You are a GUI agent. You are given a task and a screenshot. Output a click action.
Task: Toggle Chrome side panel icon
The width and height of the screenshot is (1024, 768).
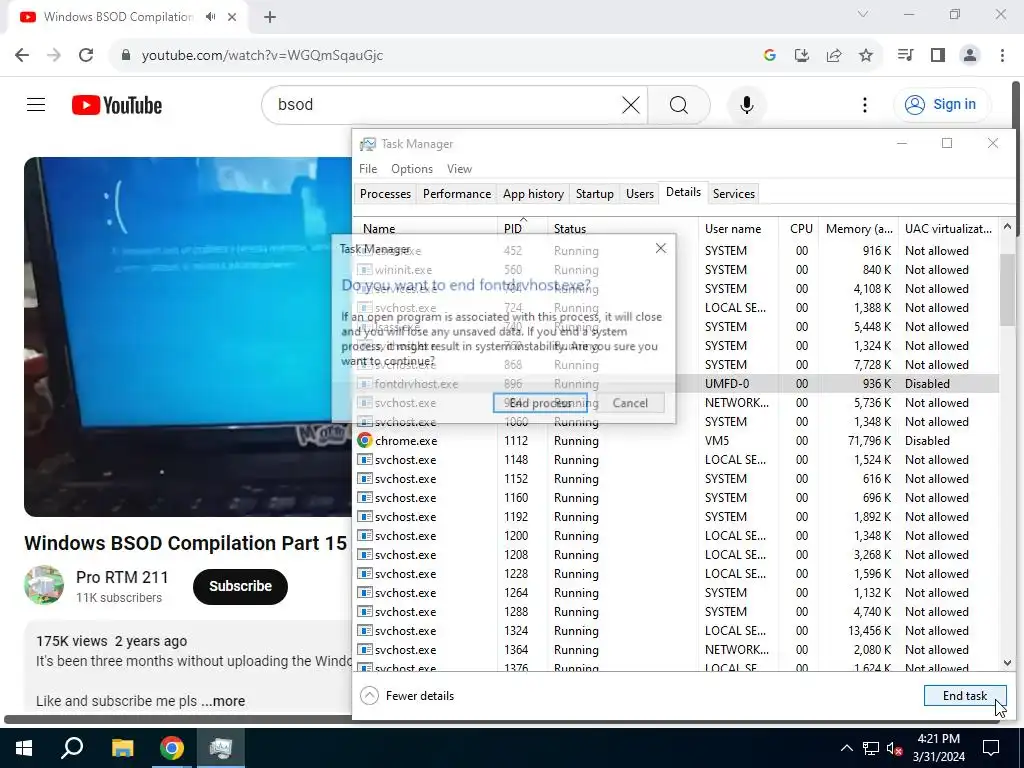pos(938,55)
